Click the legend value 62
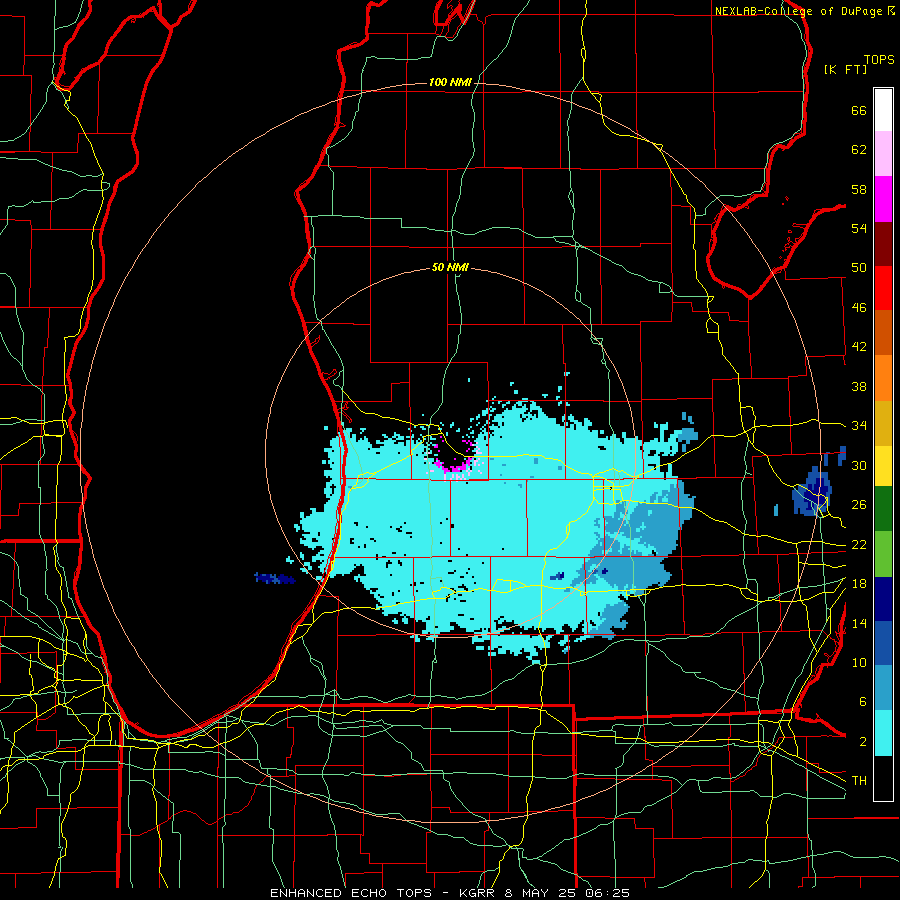 859,150
